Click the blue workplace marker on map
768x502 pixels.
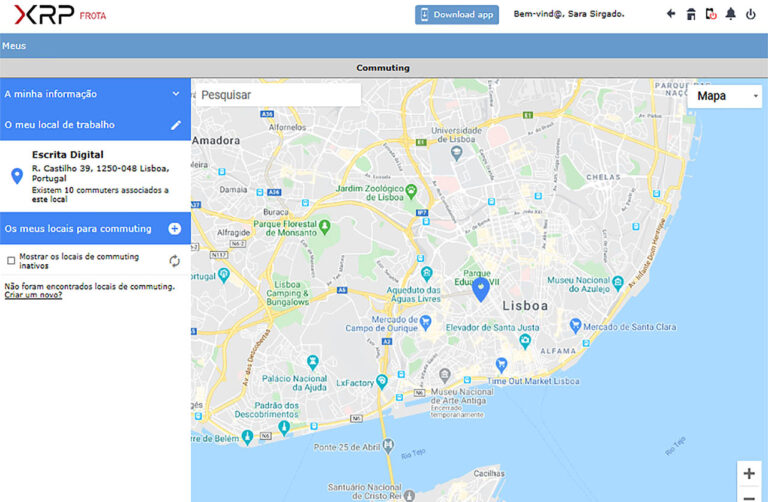tap(480, 289)
